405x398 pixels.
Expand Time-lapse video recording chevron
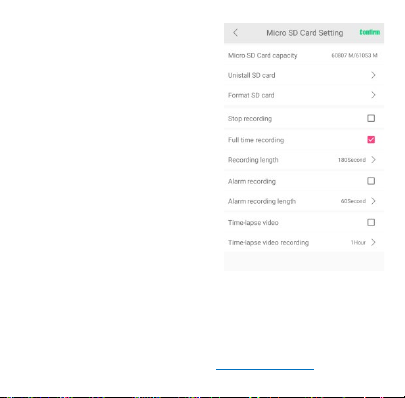pyautogui.click(x=373, y=242)
